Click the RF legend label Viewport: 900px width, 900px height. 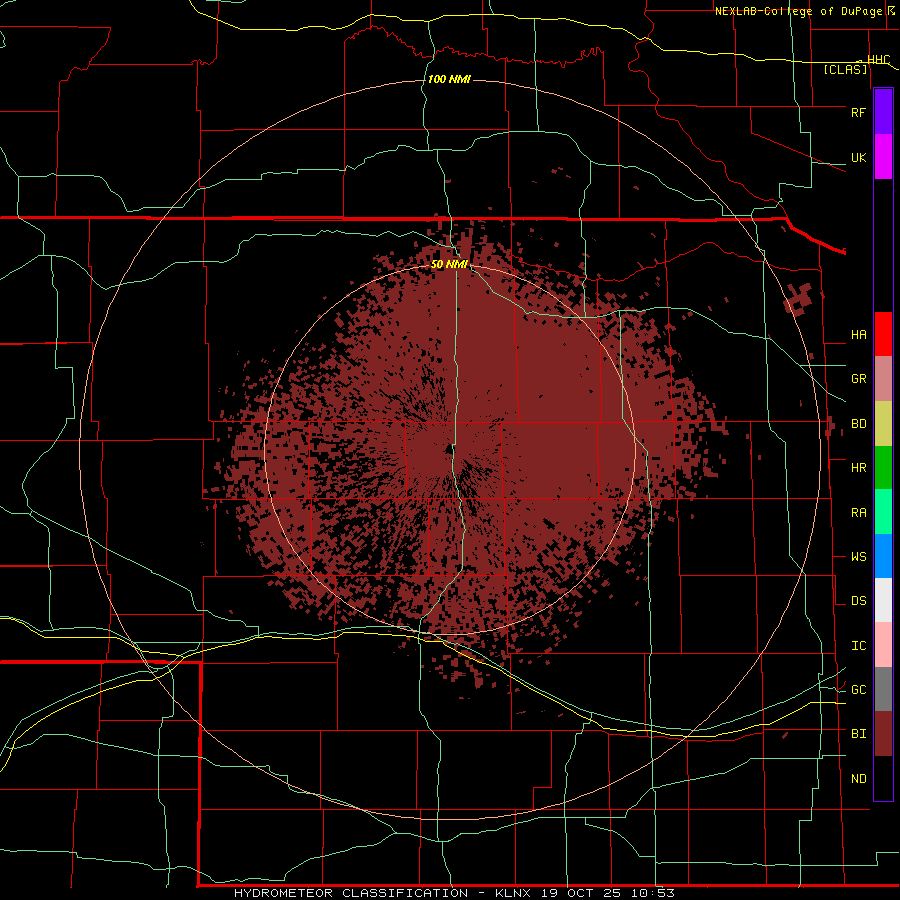858,112
